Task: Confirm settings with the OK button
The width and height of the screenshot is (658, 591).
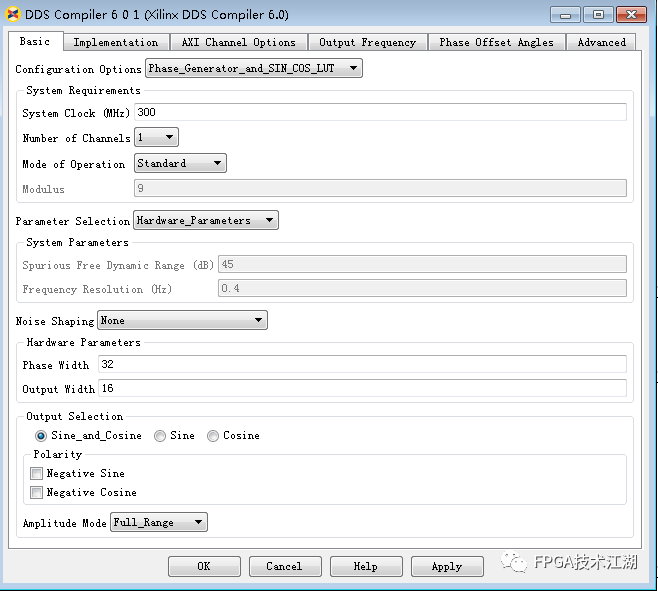Action: [x=204, y=566]
